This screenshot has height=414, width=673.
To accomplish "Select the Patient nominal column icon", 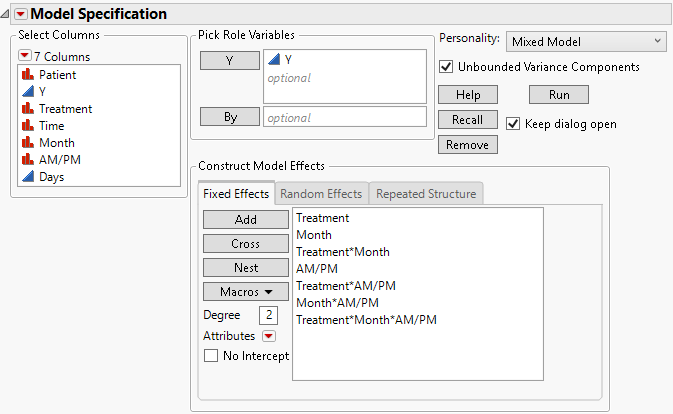I will click(27, 75).
